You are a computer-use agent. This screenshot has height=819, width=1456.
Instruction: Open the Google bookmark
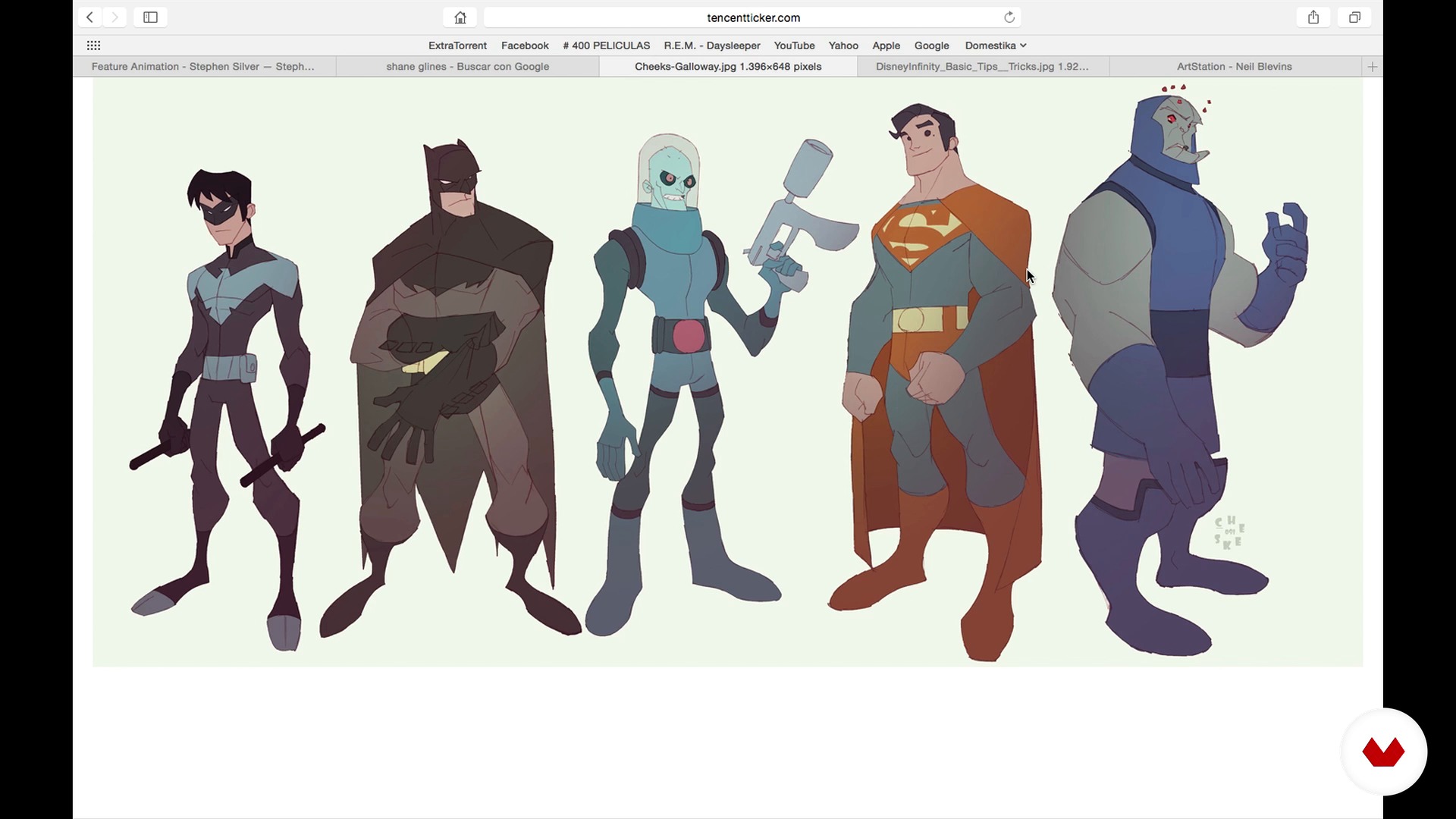coord(931,45)
